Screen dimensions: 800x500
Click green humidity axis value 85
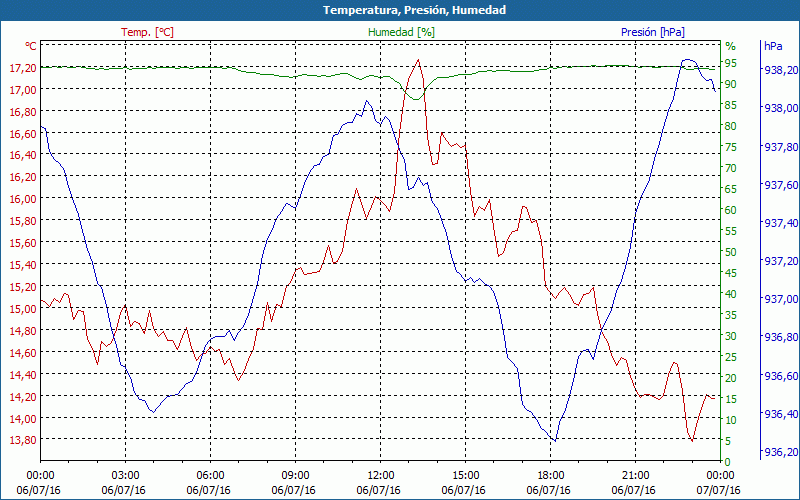click(731, 105)
